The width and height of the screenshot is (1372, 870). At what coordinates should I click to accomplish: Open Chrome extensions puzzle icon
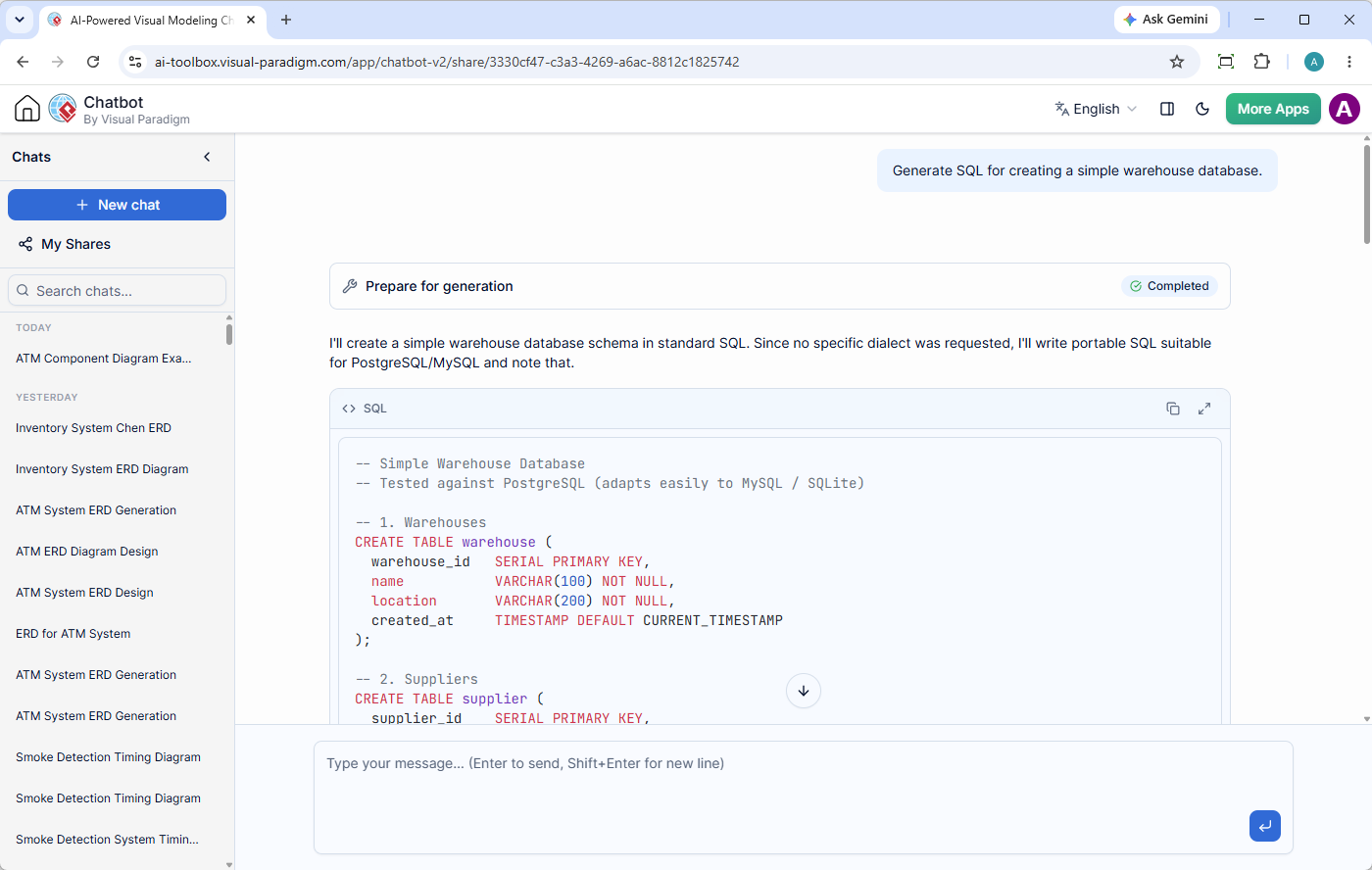pos(1262,62)
